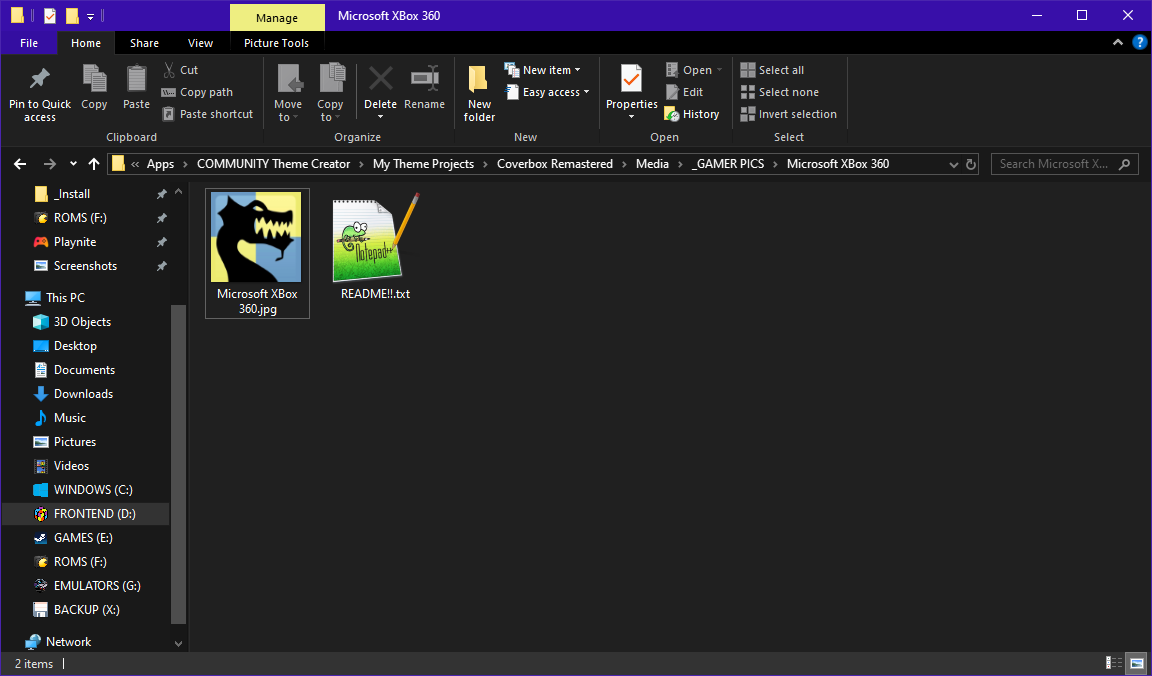Switch to the View tab

pyautogui.click(x=200, y=43)
